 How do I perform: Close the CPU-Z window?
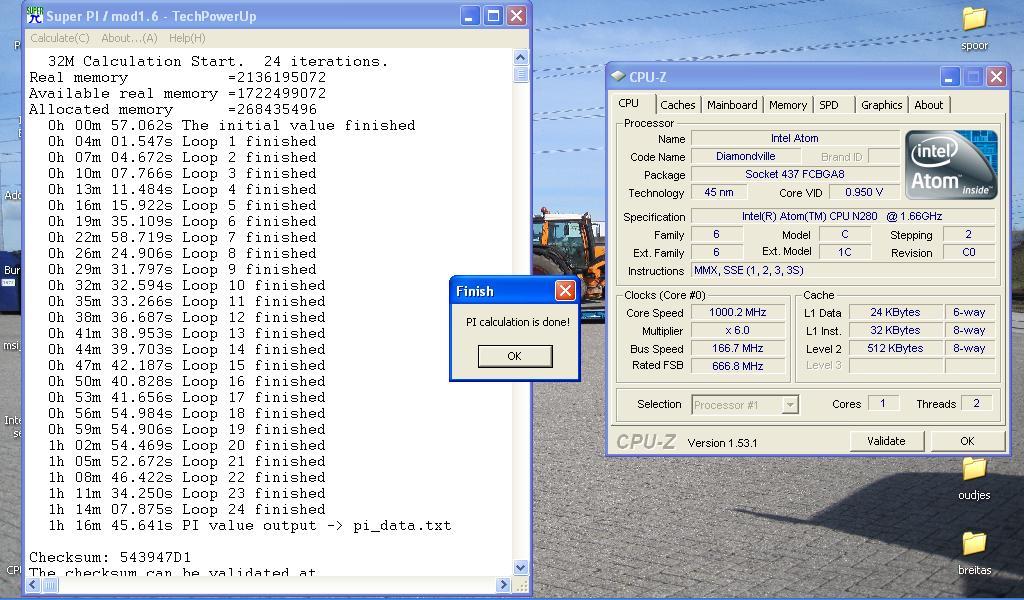click(996, 77)
